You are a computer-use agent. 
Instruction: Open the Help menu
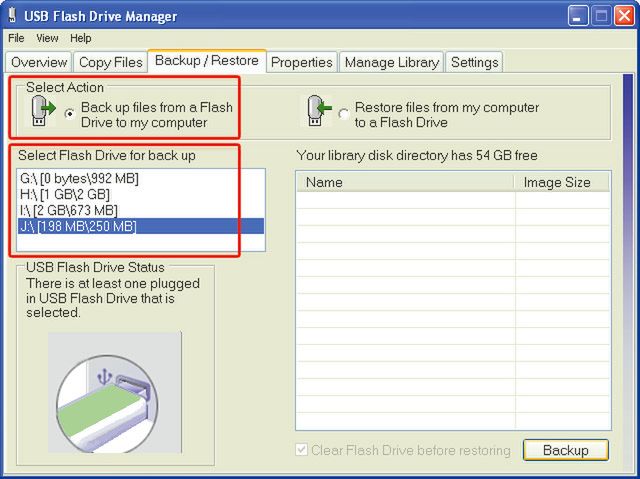(x=80, y=38)
